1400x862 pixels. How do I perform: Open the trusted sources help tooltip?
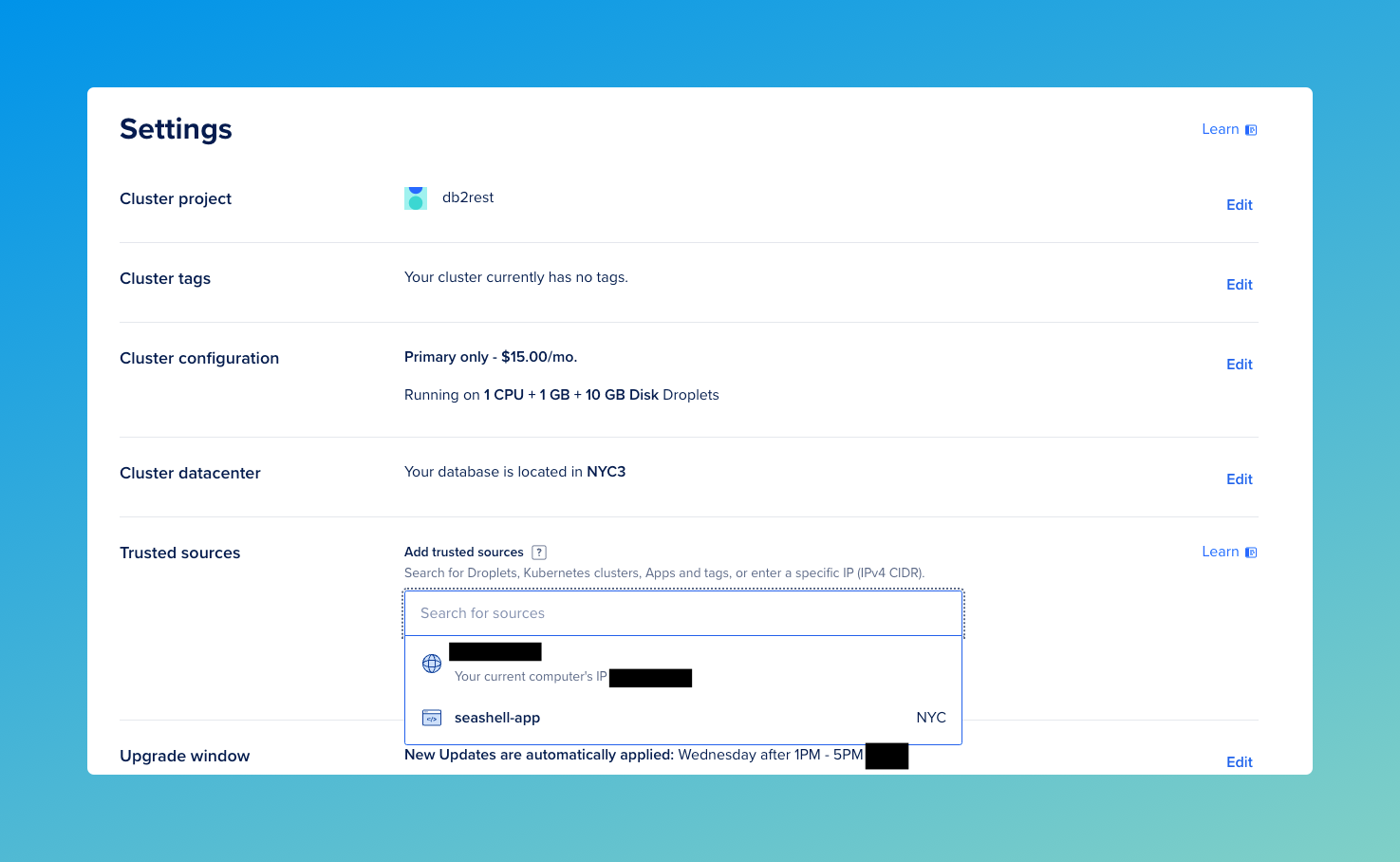[539, 552]
